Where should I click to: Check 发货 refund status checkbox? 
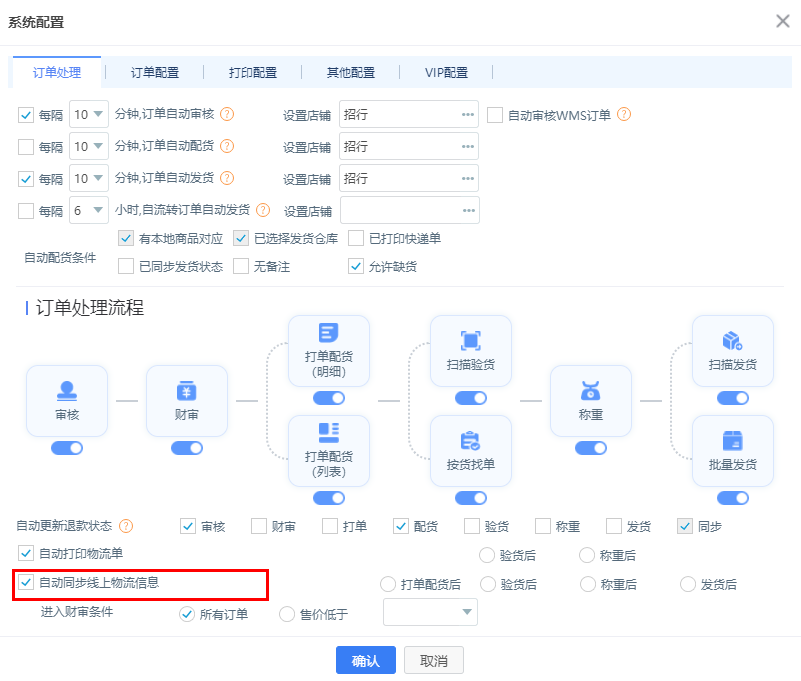click(614, 526)
